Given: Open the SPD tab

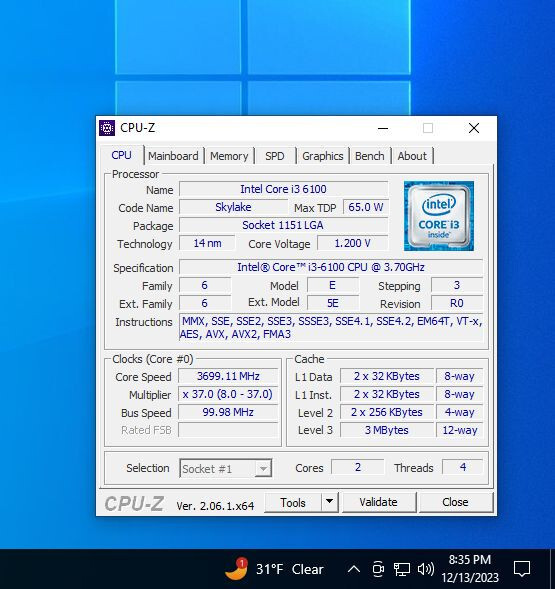Looking at the screenshot, I should [x=275, y=156].
